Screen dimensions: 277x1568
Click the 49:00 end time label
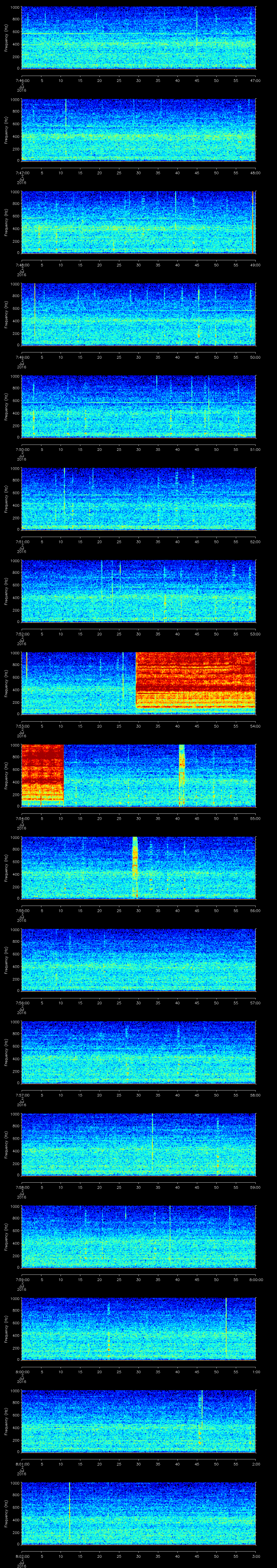click(x=255, y=265)
